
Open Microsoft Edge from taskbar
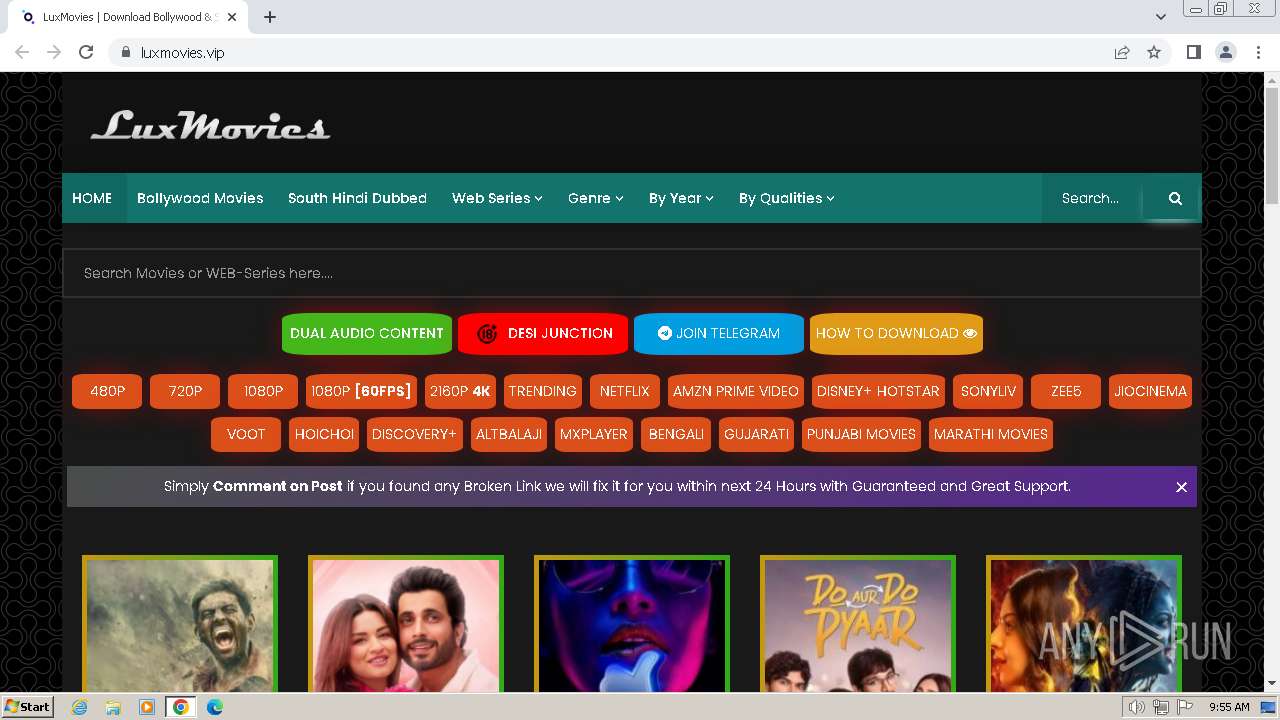point(214,707)
